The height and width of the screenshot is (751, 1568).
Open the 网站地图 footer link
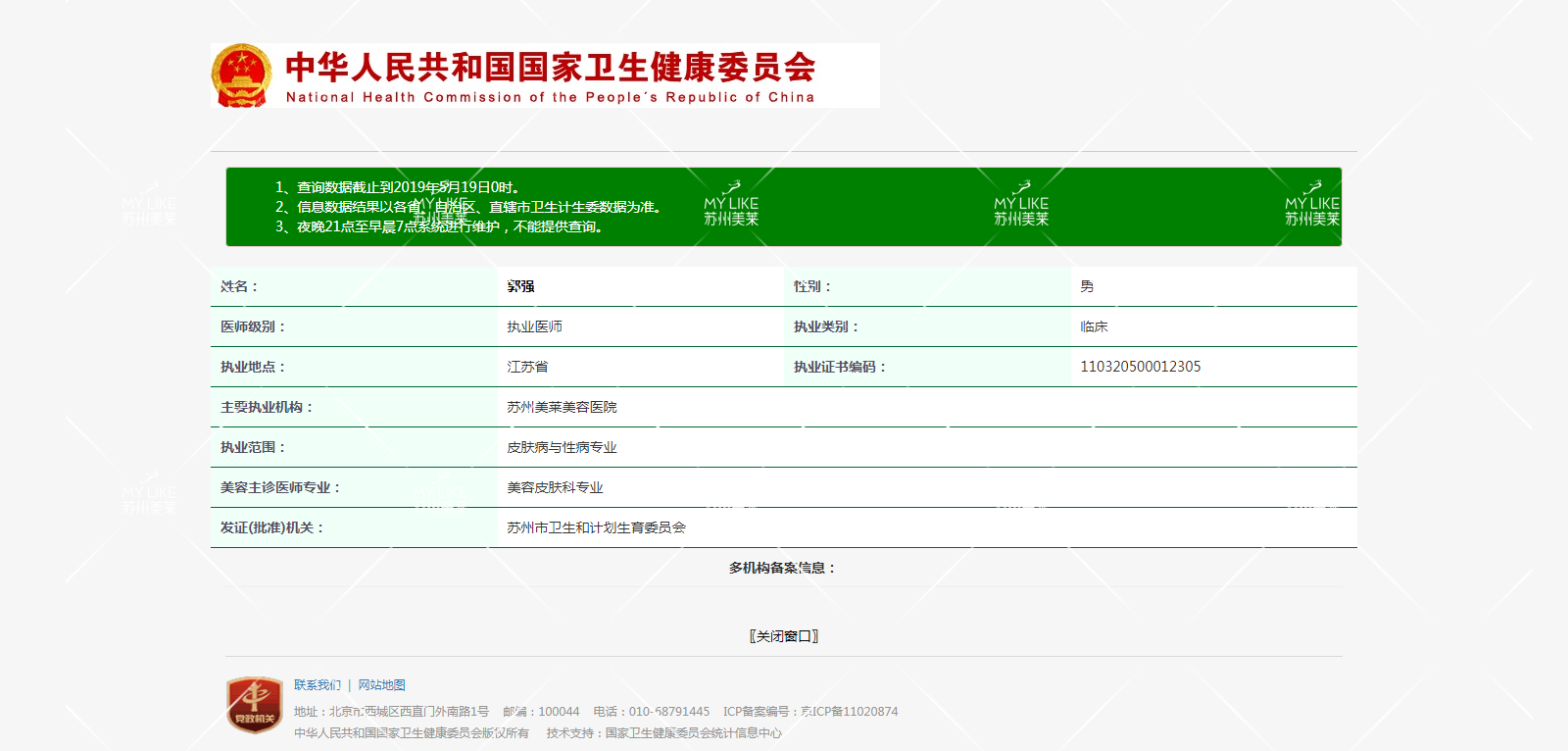coord(381,685)
